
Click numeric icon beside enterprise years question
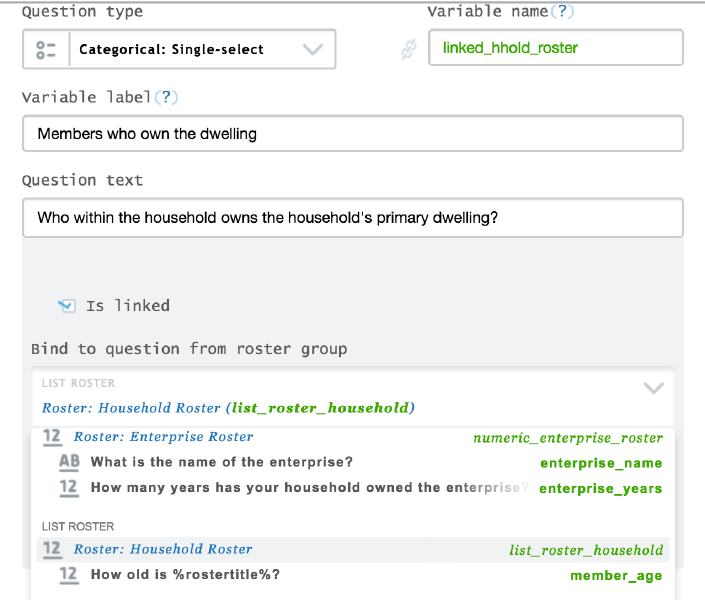(x=69, y=488)
